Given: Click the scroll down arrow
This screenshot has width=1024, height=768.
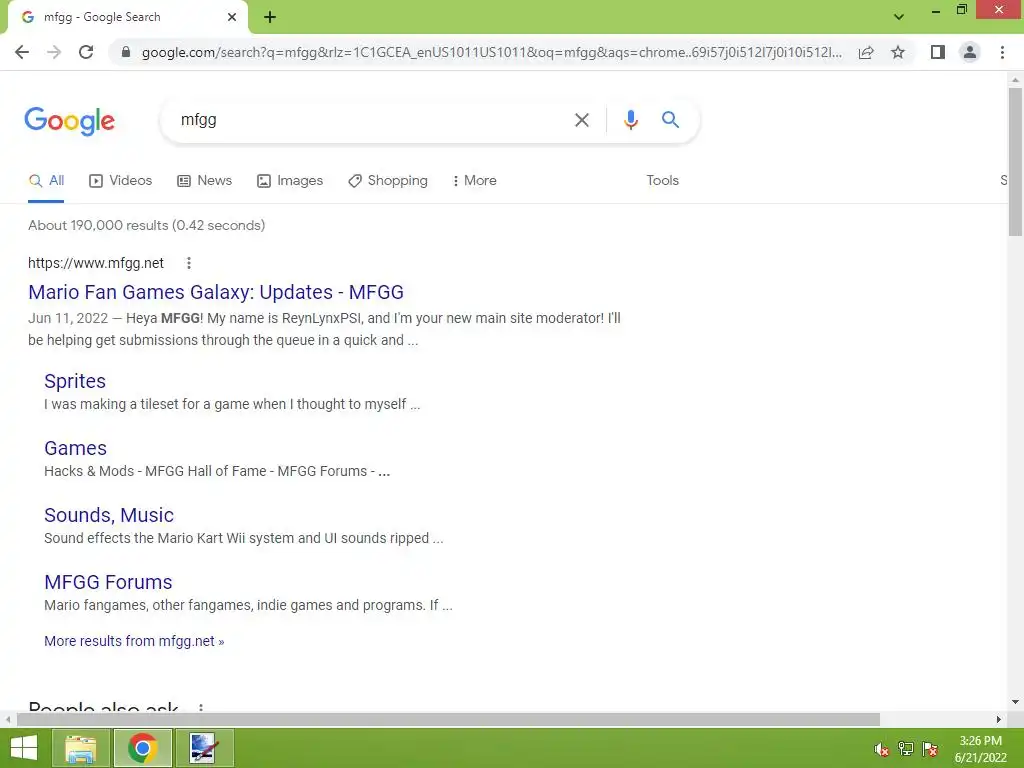Looking at the screenshot, I should (x=1015, y=702).
